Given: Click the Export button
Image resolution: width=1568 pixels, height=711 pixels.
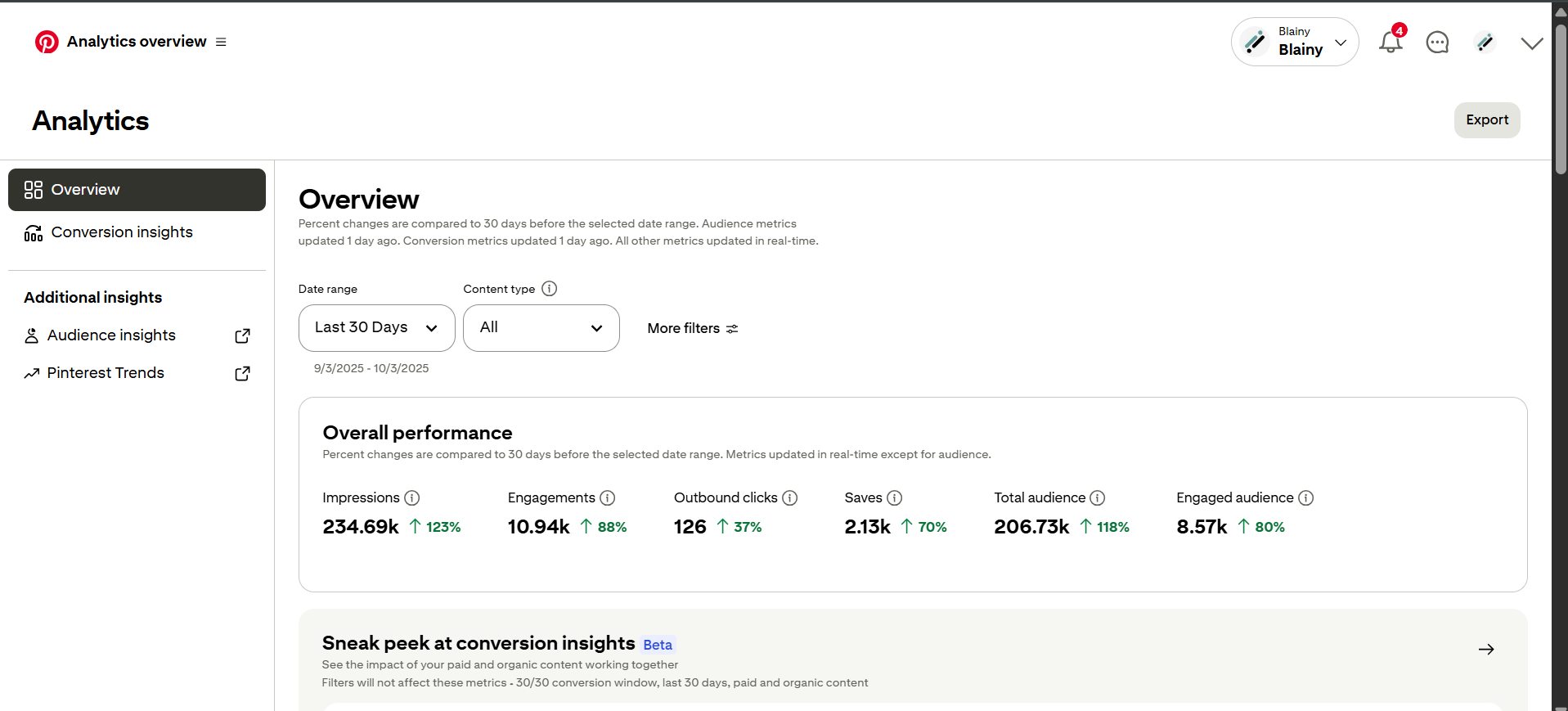Looking at the screenshot, I should [x=1486, y=120].
